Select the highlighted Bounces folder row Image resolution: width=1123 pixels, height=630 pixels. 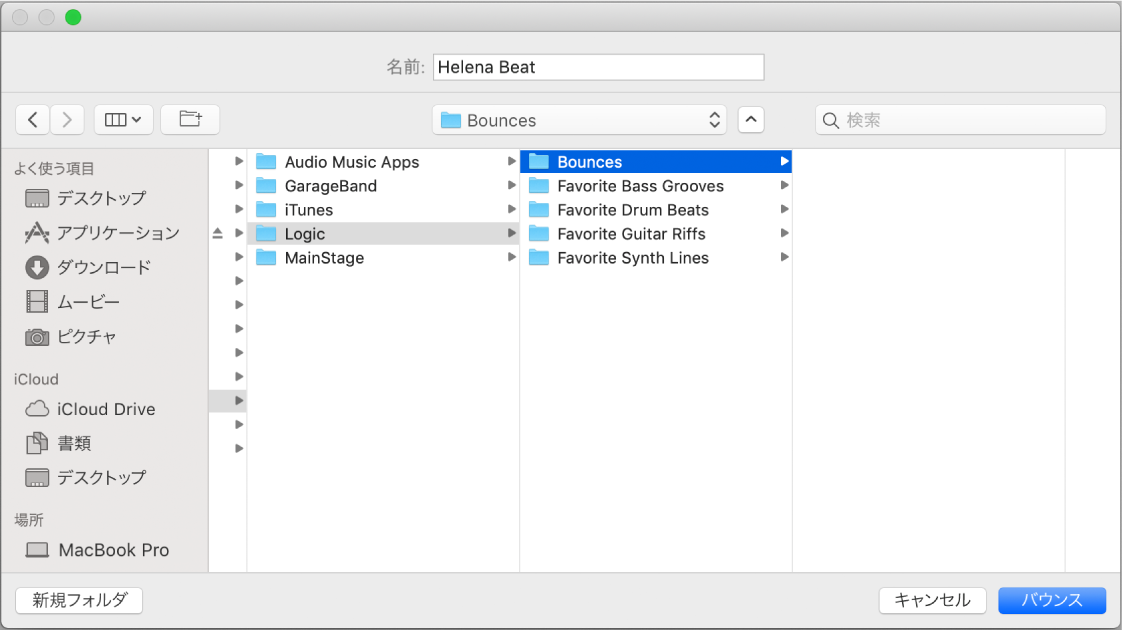[656, 162]
